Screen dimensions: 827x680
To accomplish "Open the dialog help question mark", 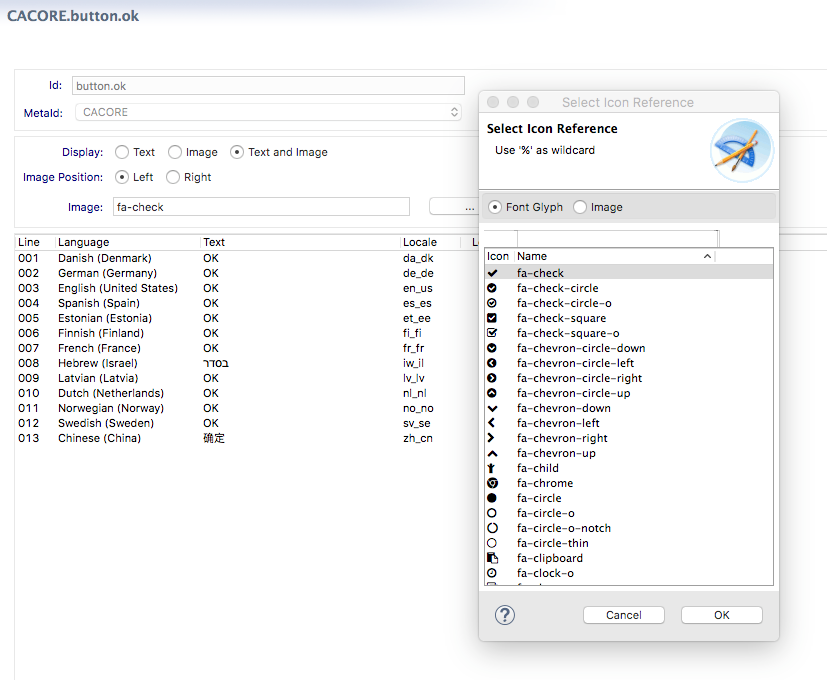I will pos(505,615).
